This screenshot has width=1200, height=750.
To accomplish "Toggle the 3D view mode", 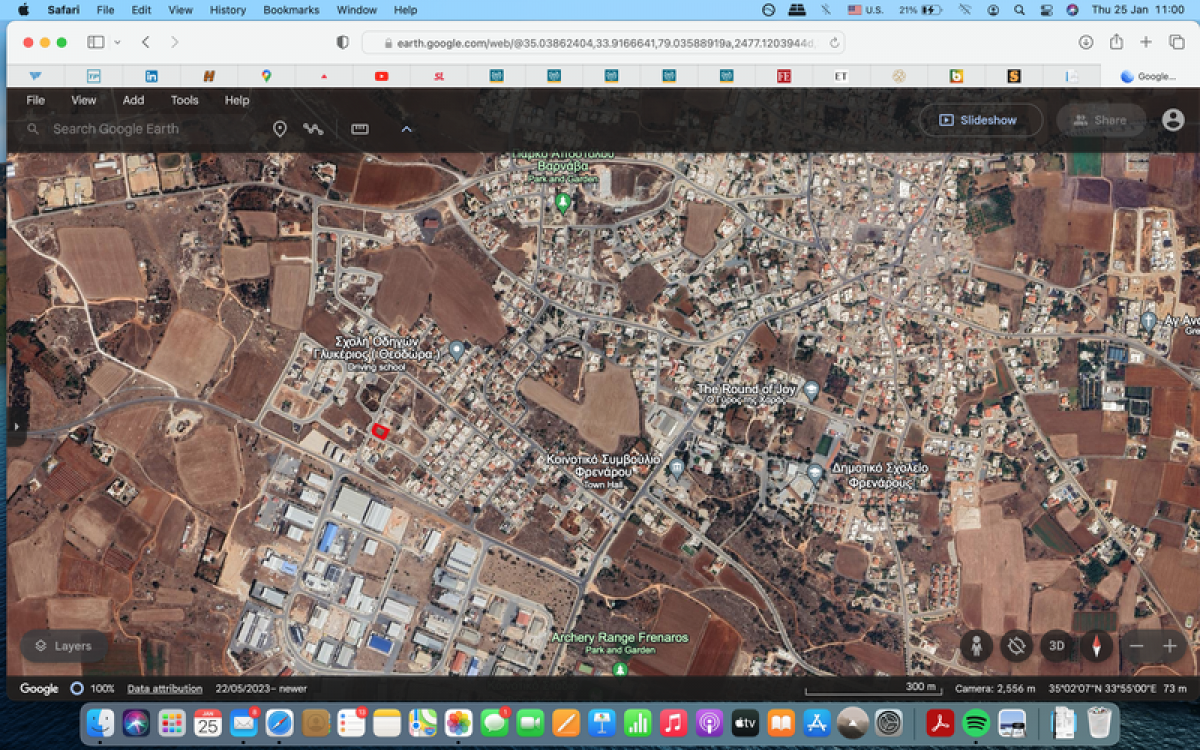I will [1056, 646].
